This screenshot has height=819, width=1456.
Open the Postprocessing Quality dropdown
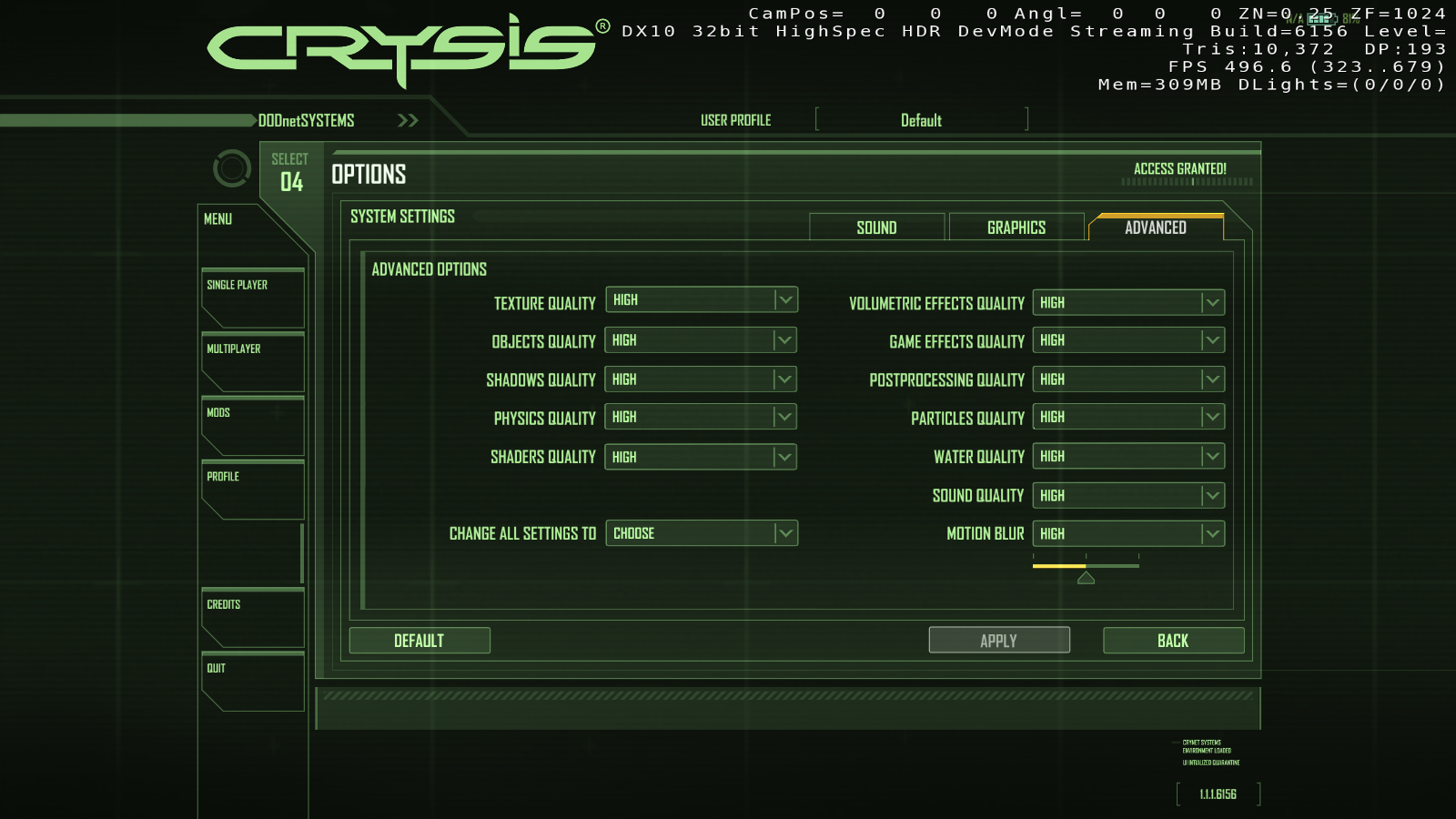pos(1128,379)
